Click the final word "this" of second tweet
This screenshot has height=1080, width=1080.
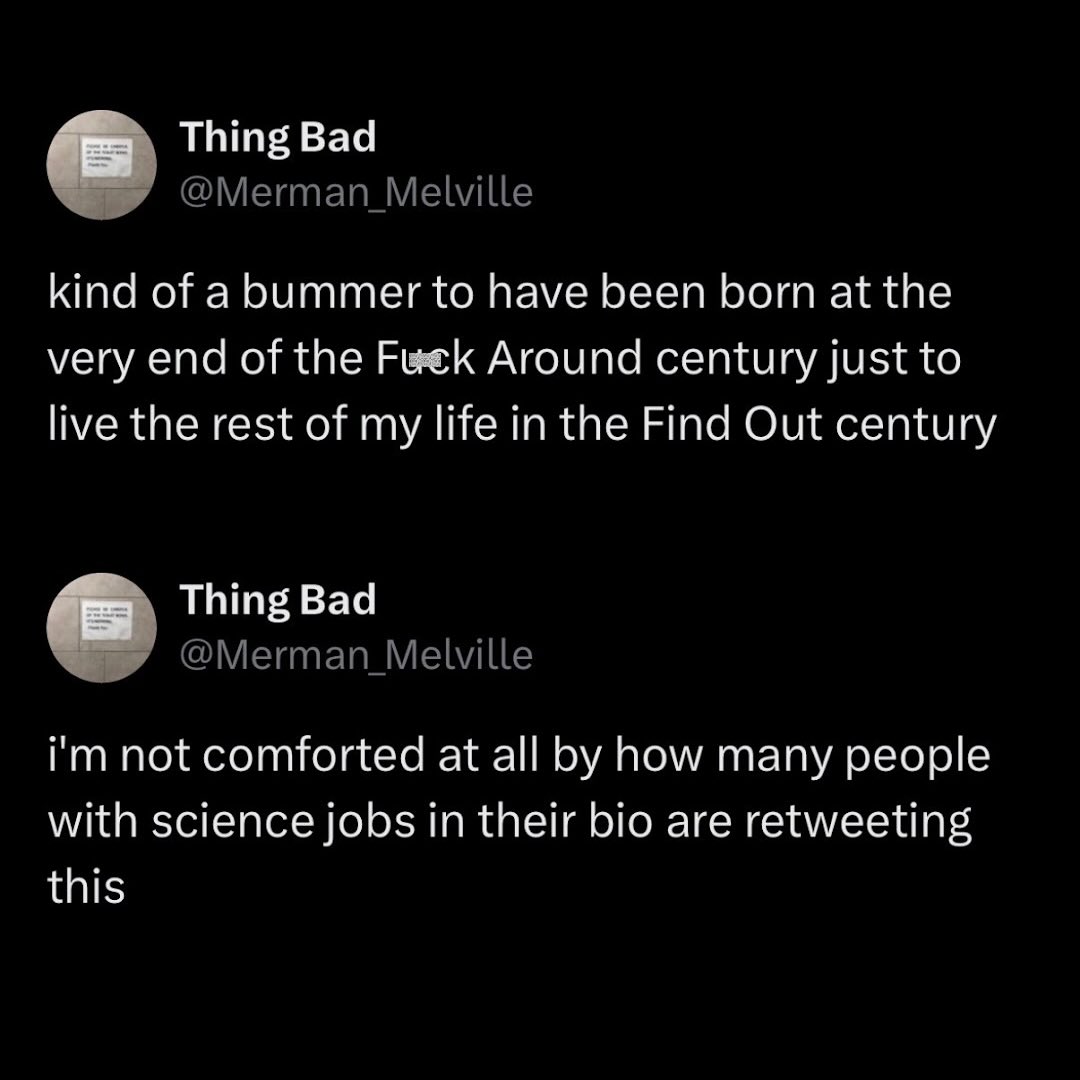tap(86, 886)
